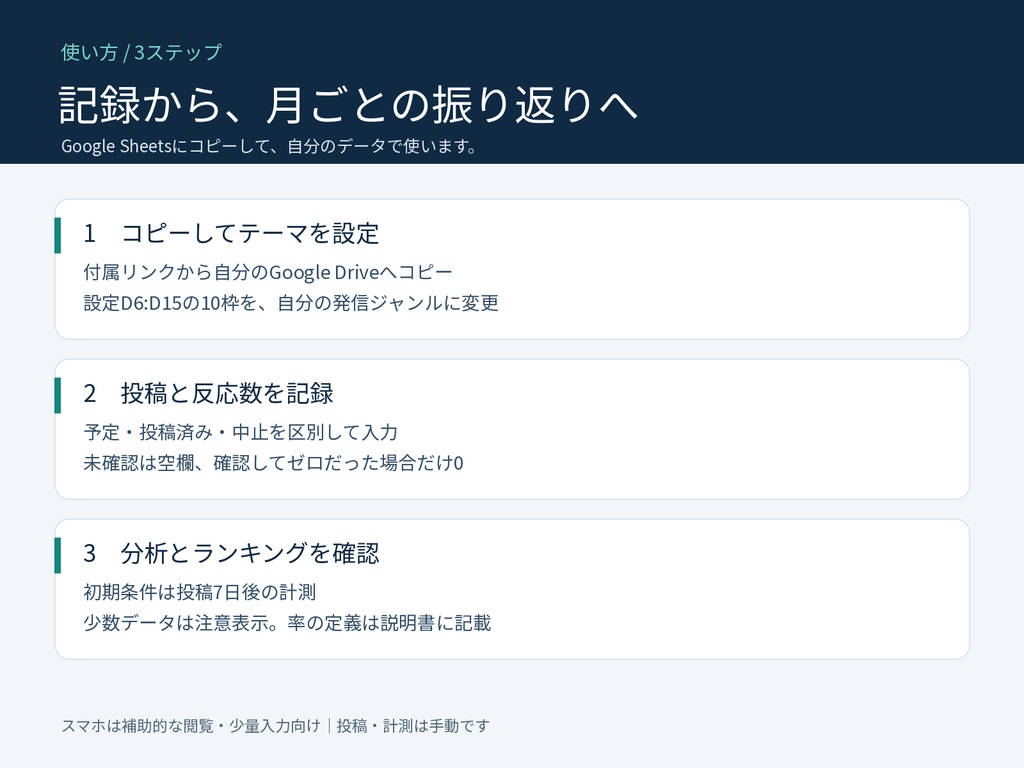Click the breadcrumb text 使い方 / 3ステップ

coord(142,52)
